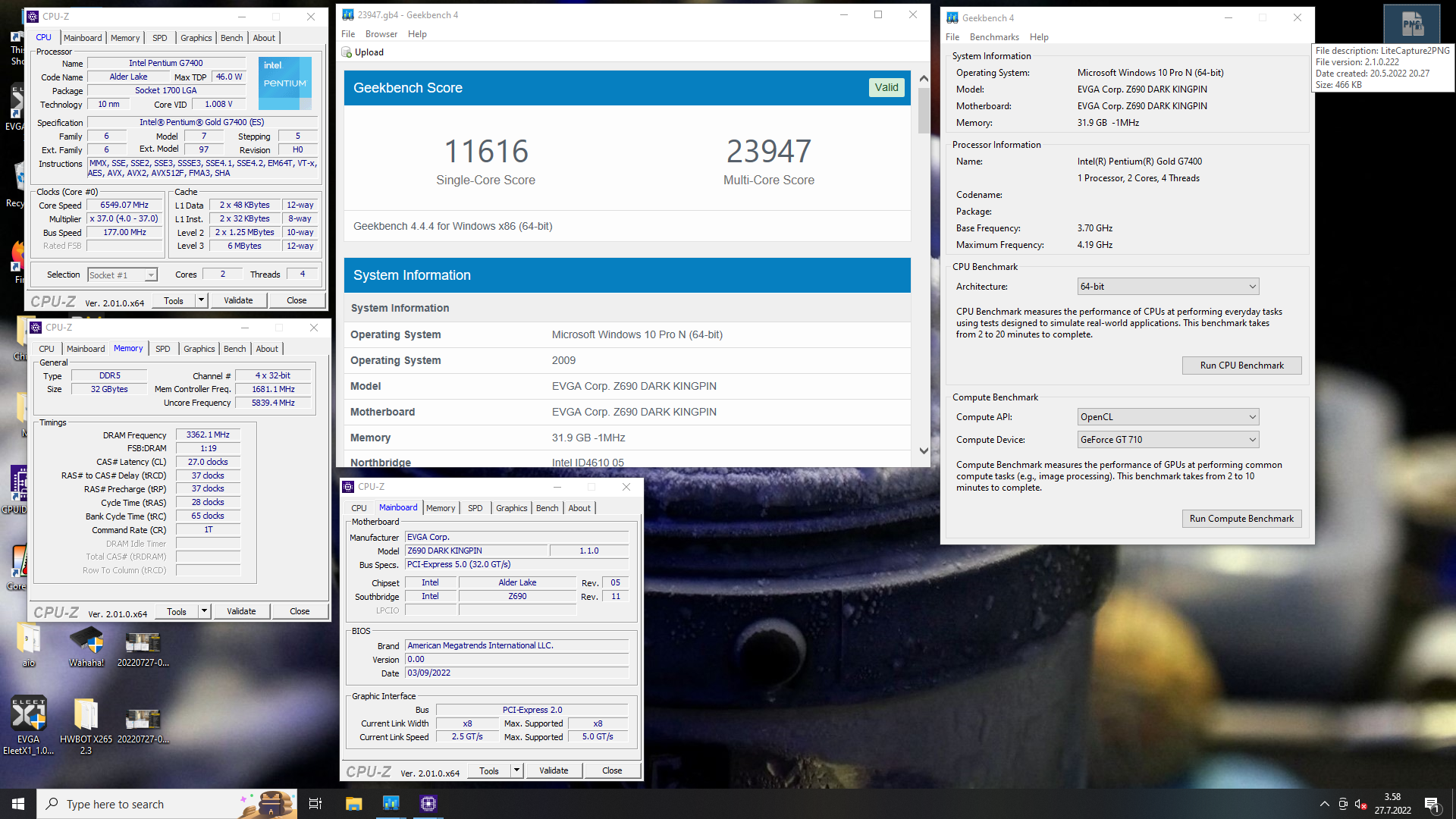Open the Compute Device GeForce GT 710 dropdown
The image size is (1456, 819).
[1168, 439]
